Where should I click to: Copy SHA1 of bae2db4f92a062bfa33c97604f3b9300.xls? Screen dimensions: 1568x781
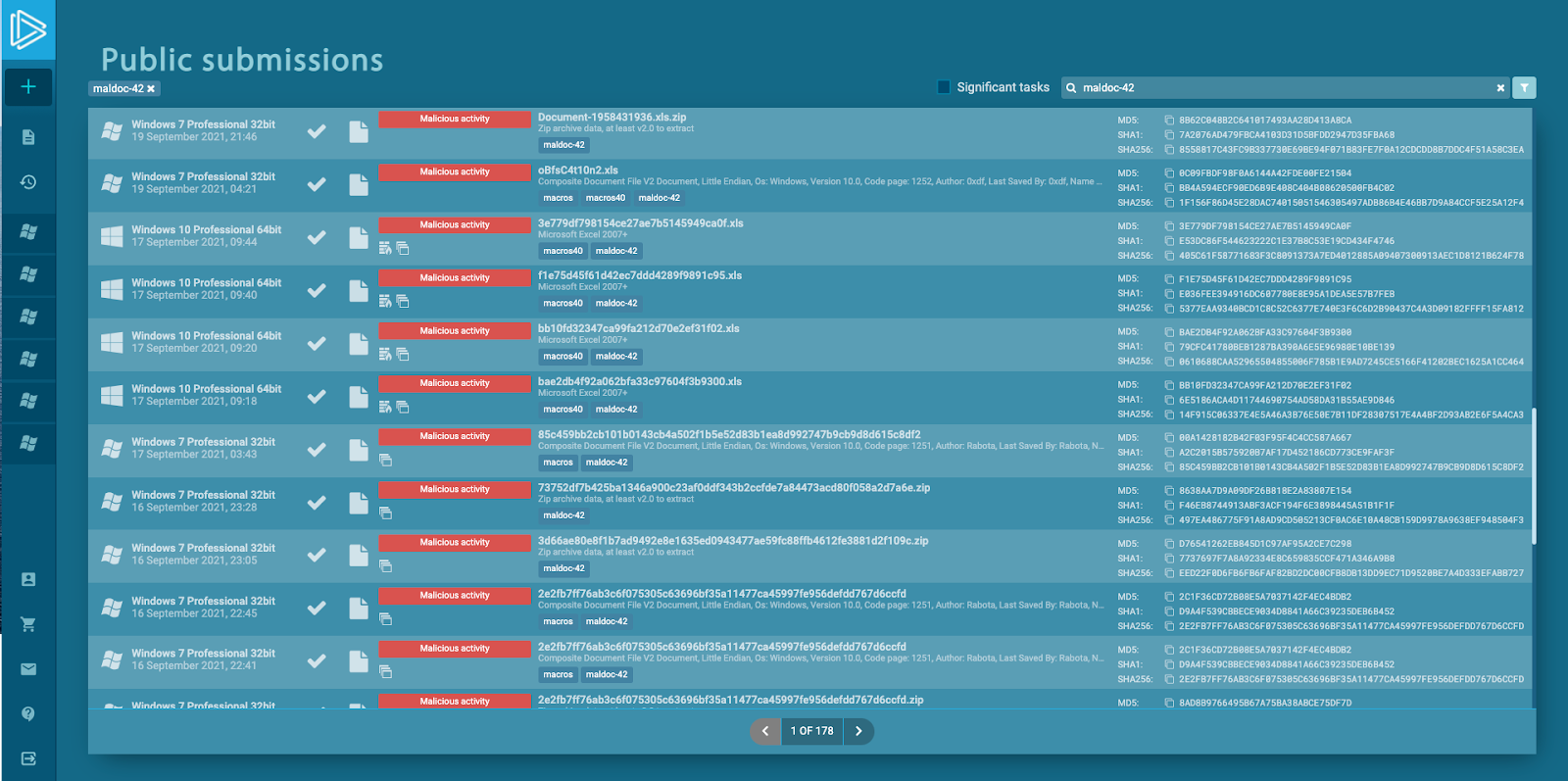1169,400
